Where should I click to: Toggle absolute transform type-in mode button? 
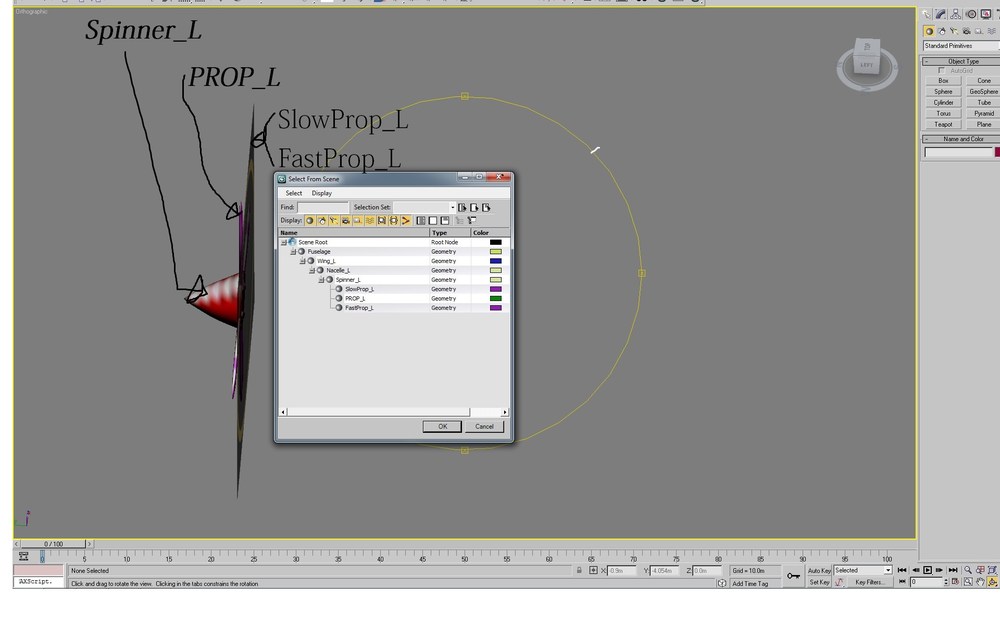tap(593, 570)
